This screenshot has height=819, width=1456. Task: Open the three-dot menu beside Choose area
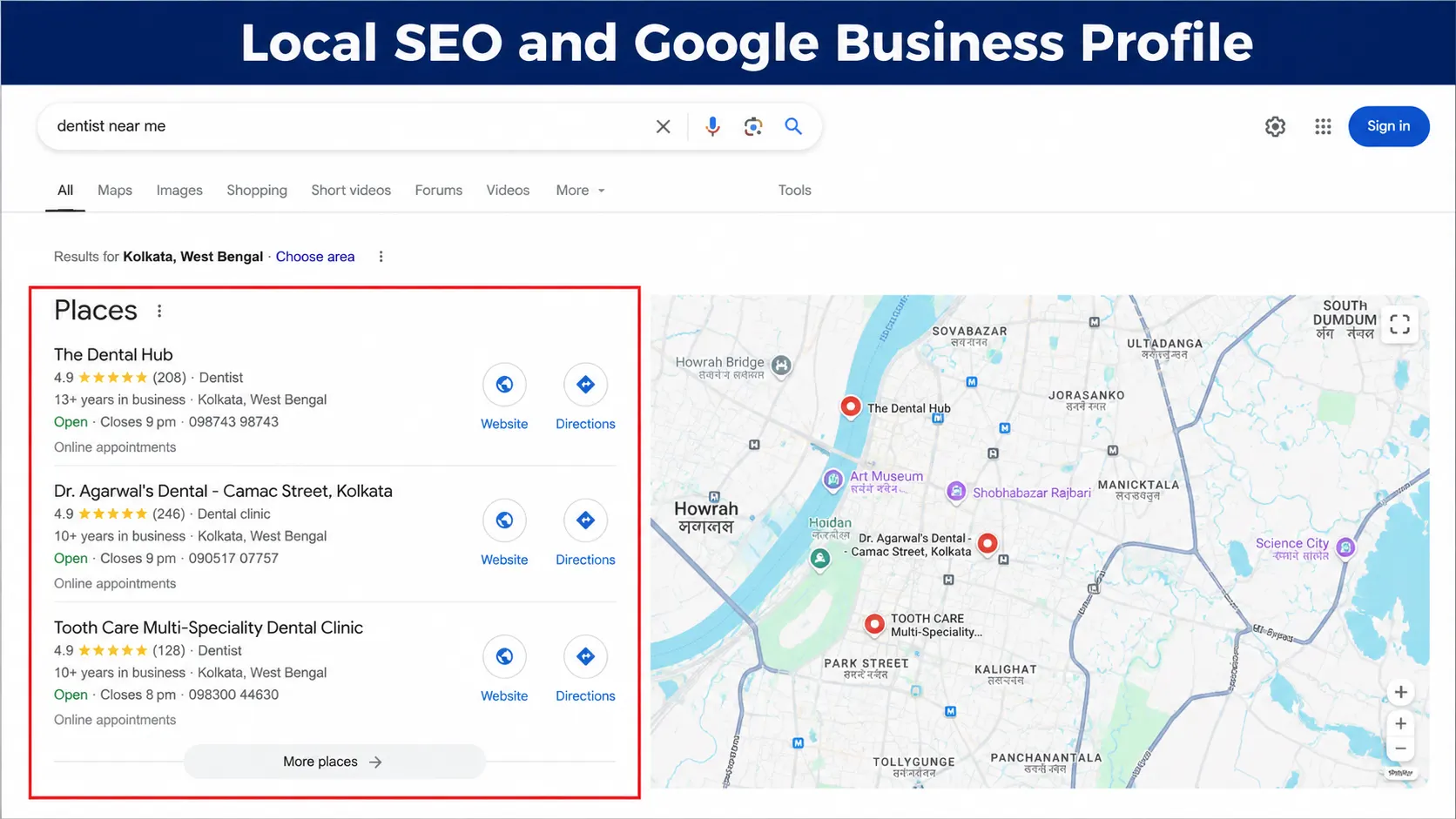point(381,257)
